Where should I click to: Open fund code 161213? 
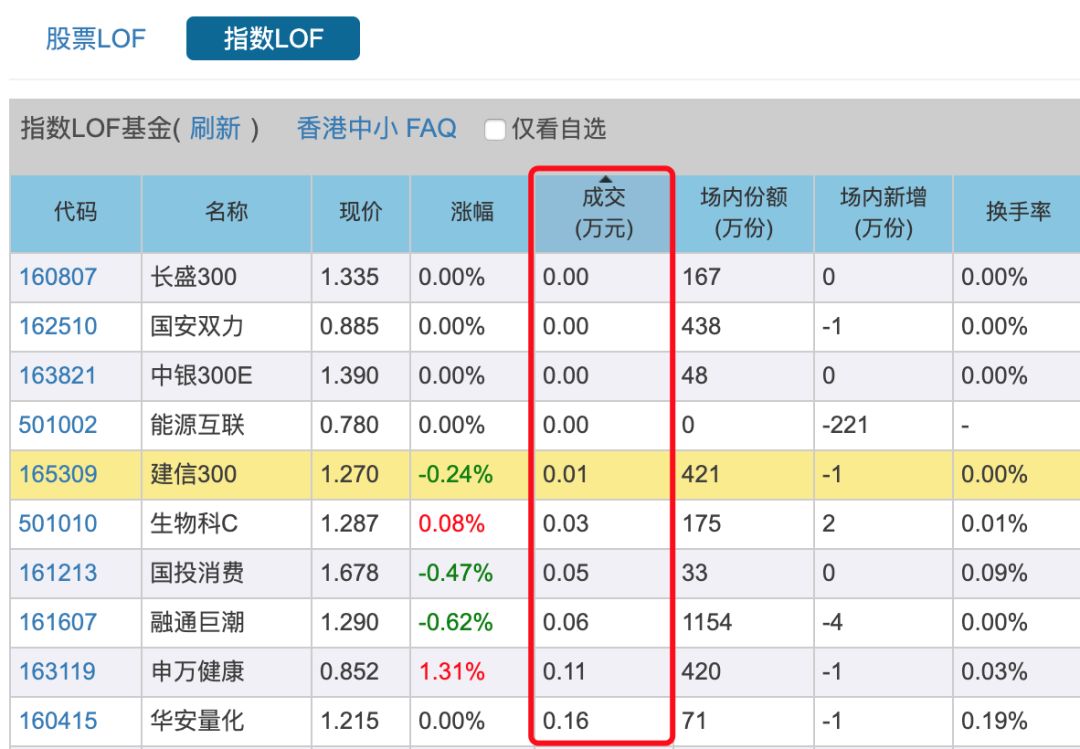(x=58, y=573)
